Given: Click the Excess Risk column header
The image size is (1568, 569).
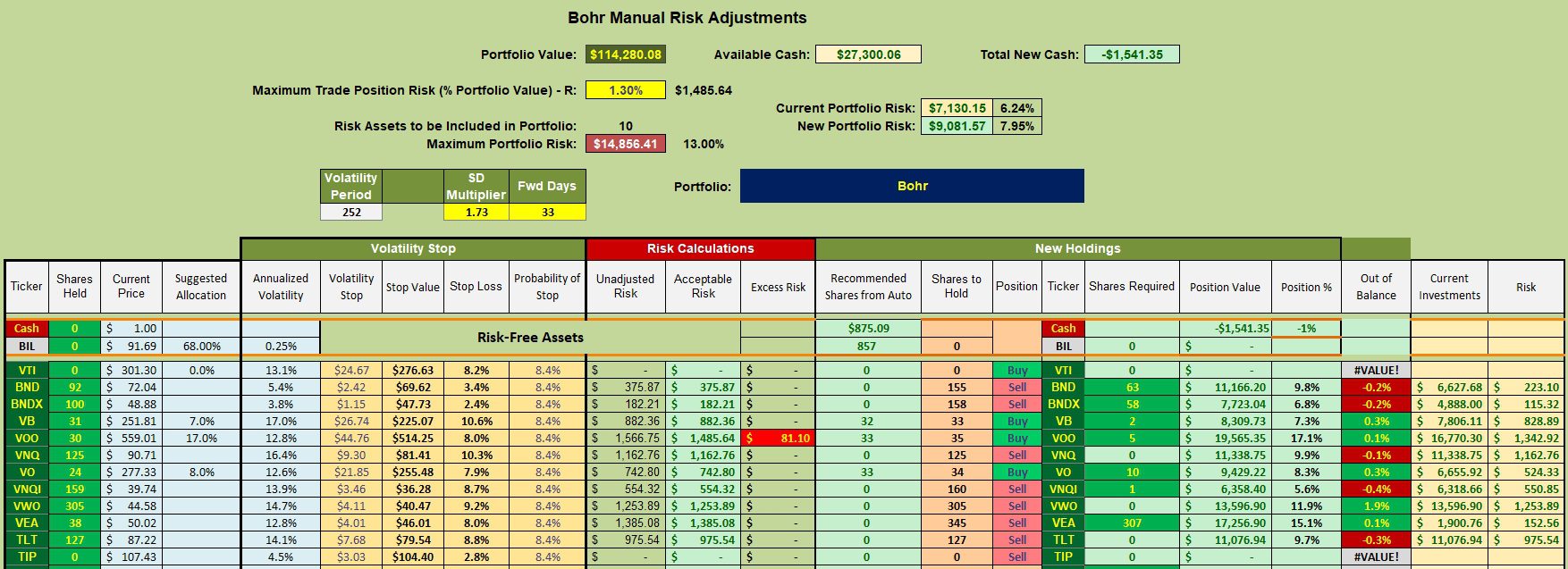Looking at the screenshot, I should pyautogui.click(x=778, y=287).
